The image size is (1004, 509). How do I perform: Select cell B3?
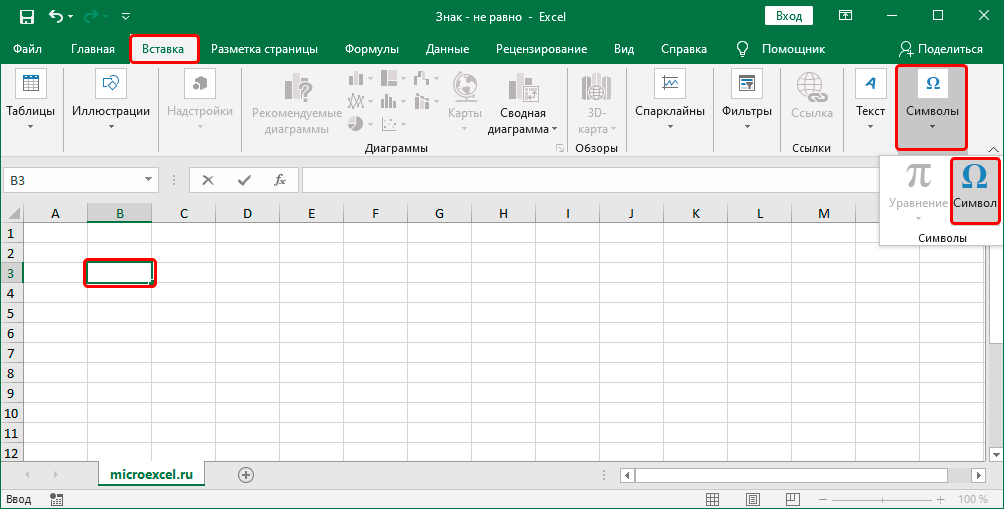coord(120,273)
